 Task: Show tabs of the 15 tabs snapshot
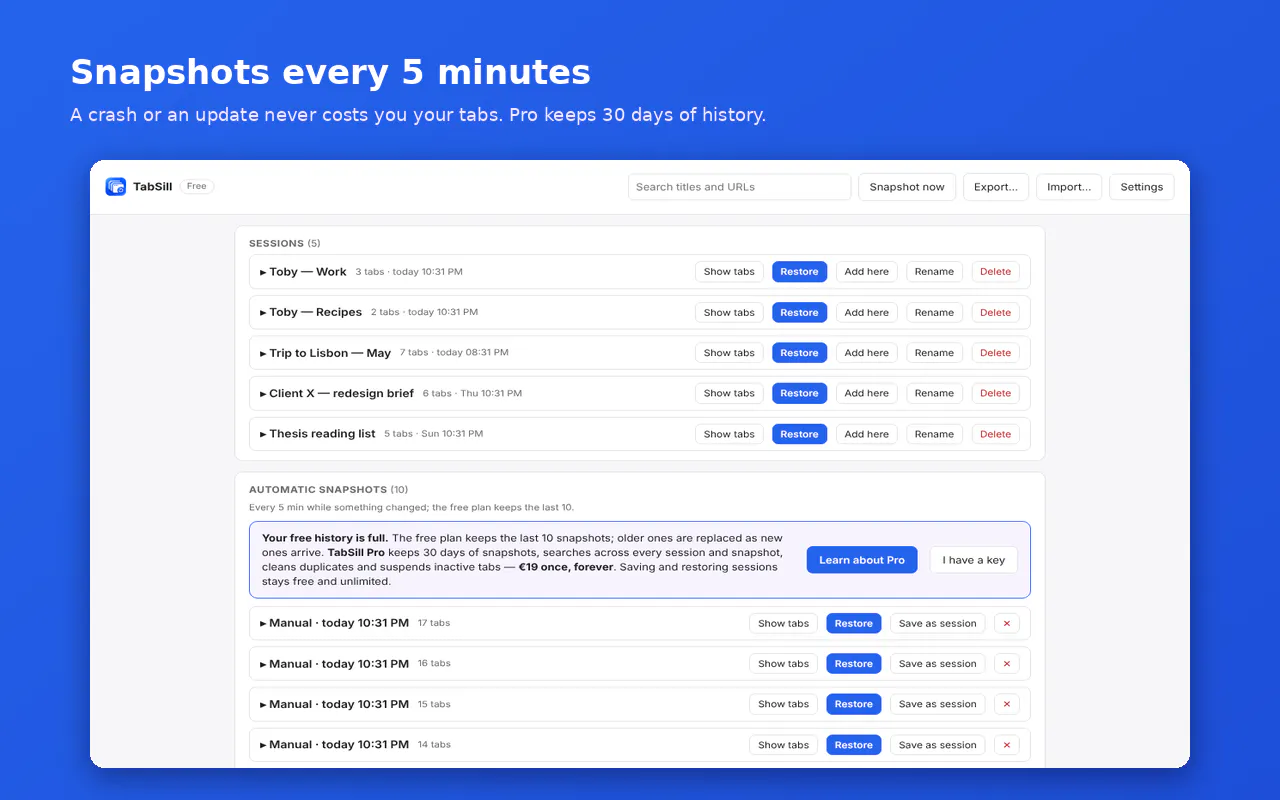point(783,705)
